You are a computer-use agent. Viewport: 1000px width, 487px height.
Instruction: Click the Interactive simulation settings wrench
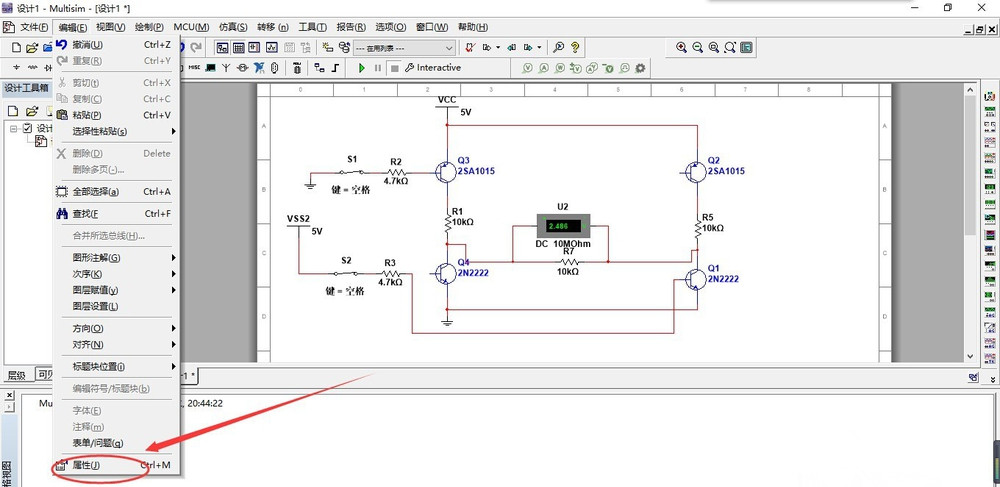[x=409, y=68]
